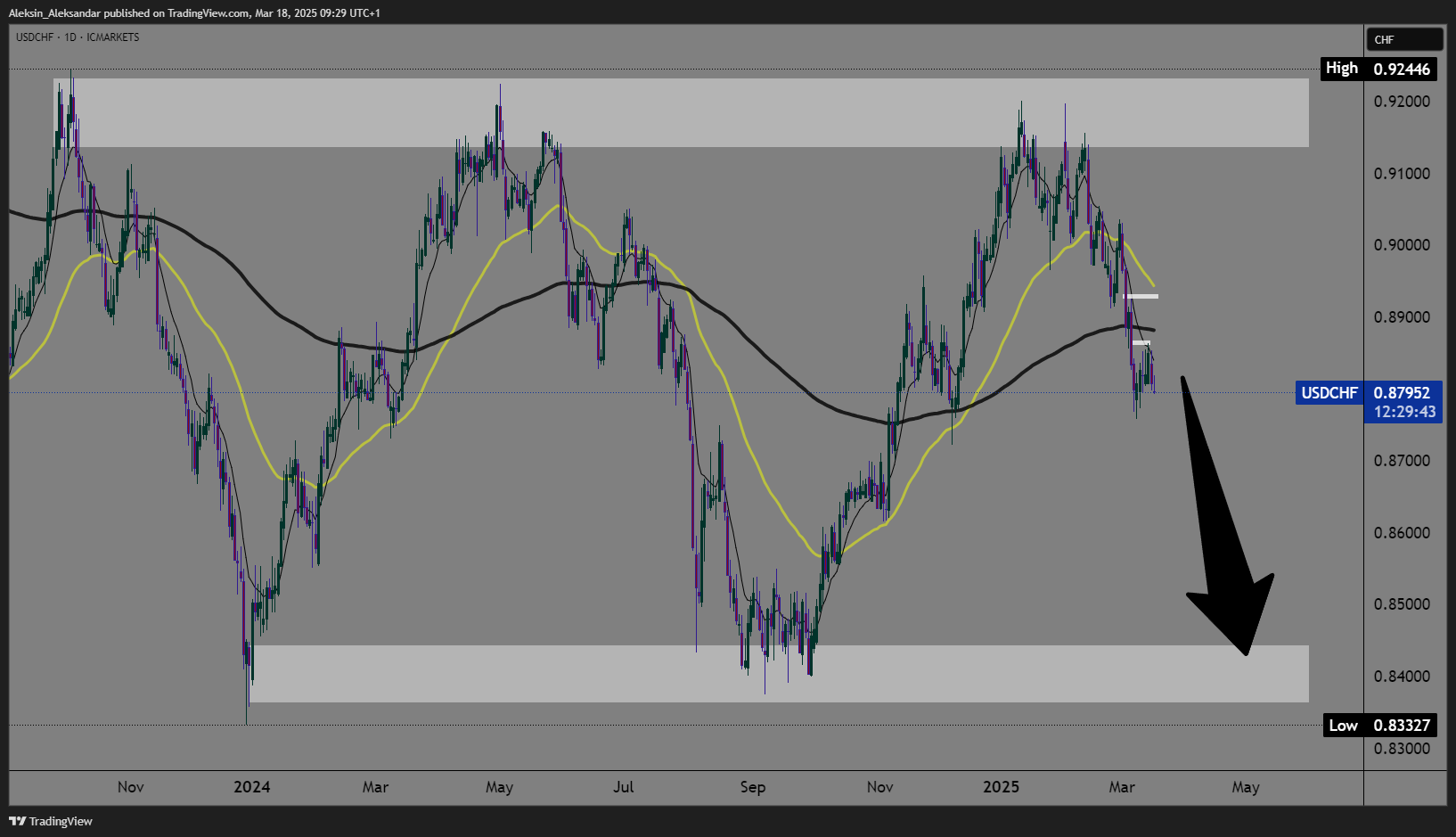Click the 0.91000 price axis label
This screenshot has width=1456, height=837.
[x=1402, y=174]
